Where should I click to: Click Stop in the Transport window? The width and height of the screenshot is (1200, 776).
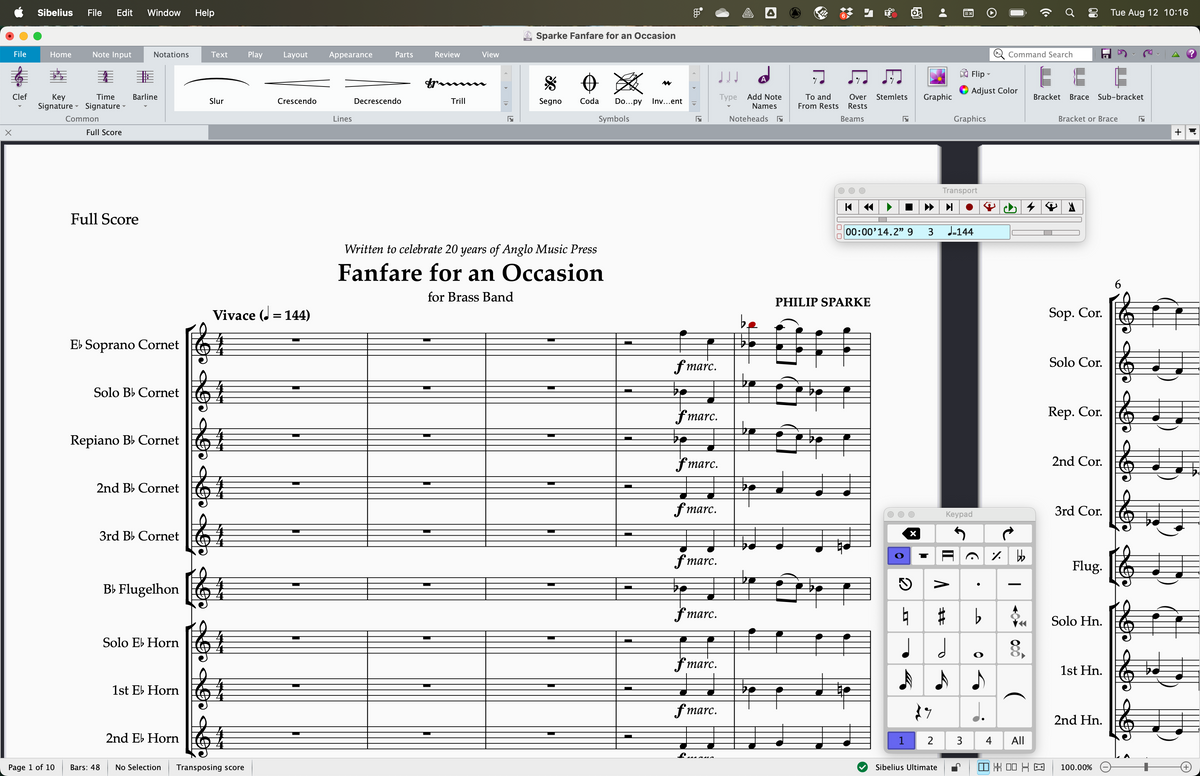click(x=909, y=207)
